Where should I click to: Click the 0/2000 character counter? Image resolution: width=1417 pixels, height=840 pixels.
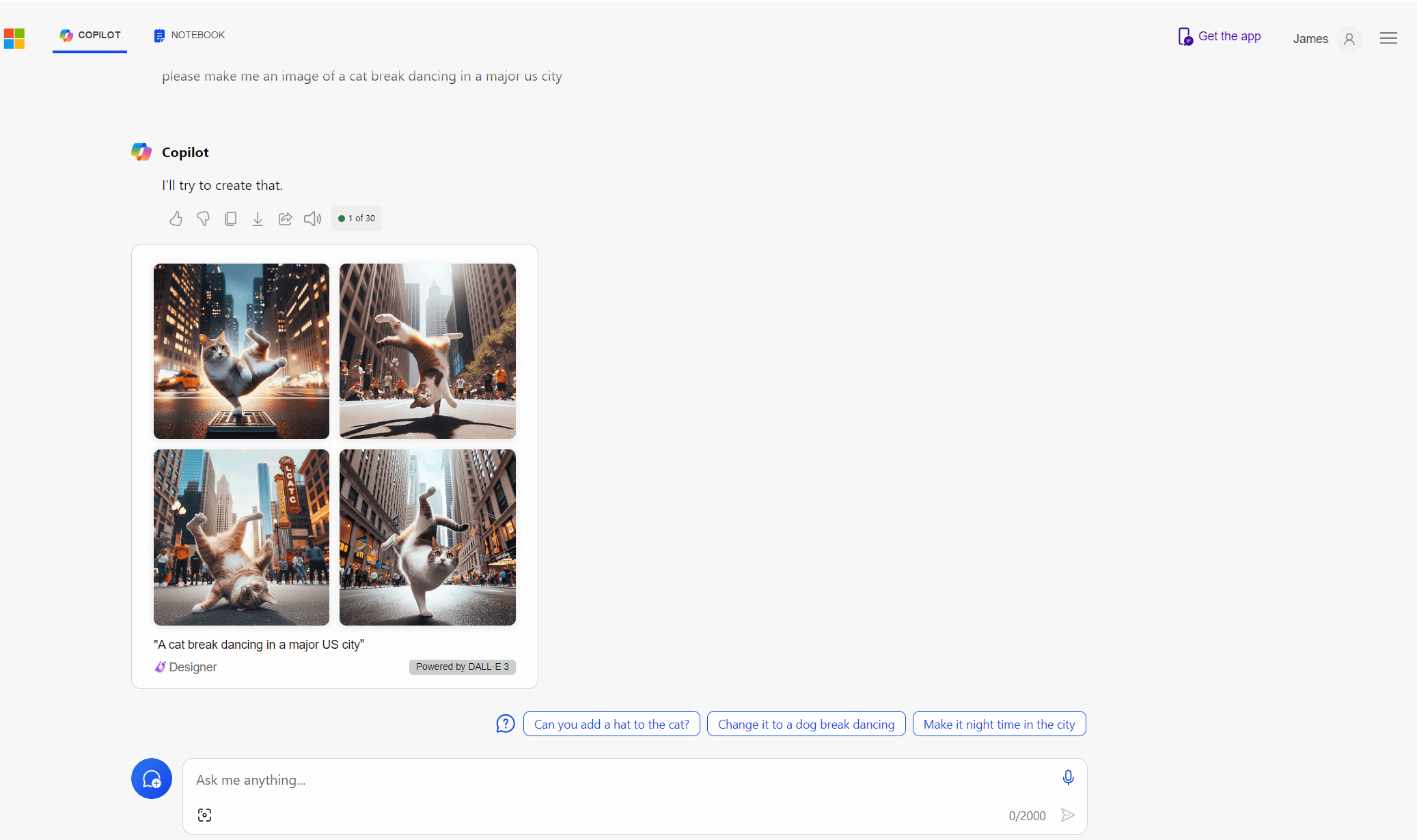tap(1027, 816)
